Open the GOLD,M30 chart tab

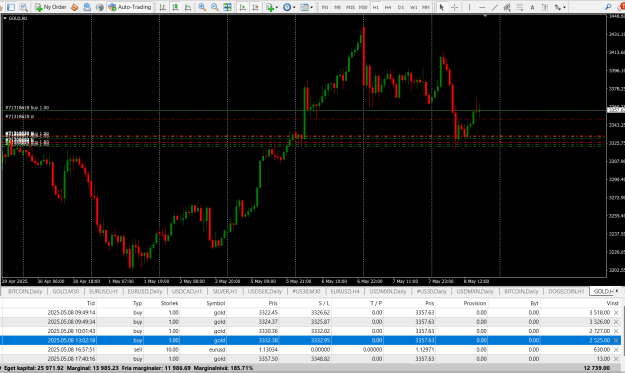66,291
